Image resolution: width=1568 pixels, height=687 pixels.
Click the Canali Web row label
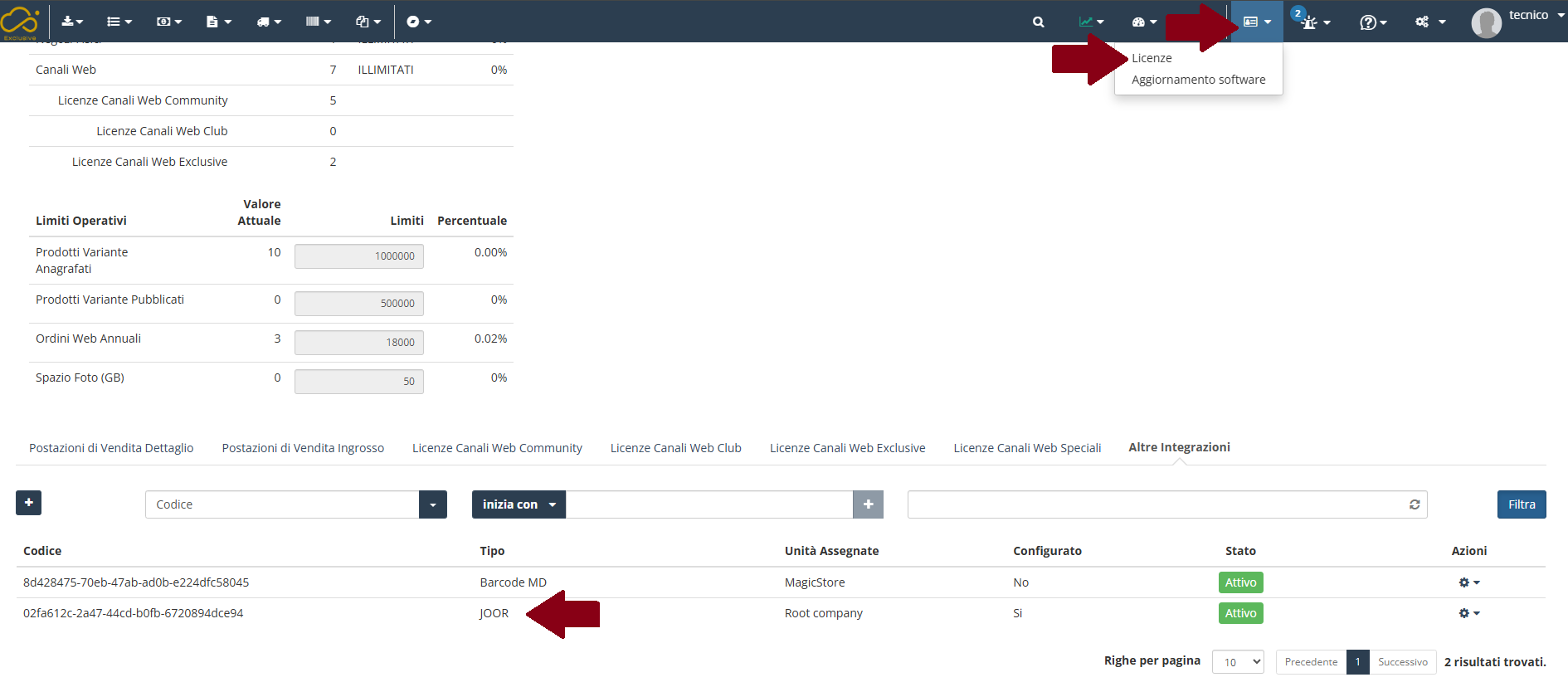click(x=66, y=70)
